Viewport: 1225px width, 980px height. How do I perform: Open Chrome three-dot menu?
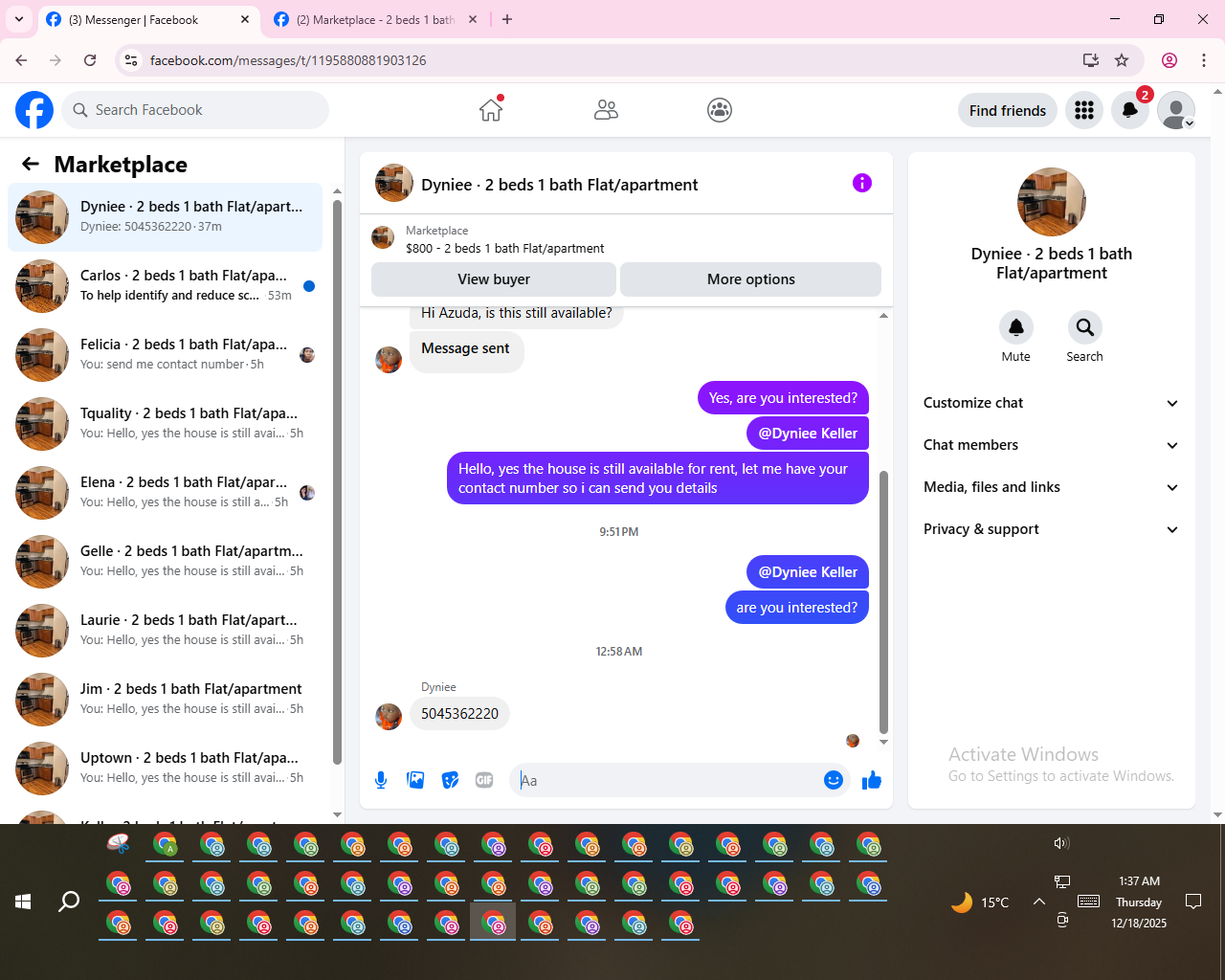coord(1204,60)
